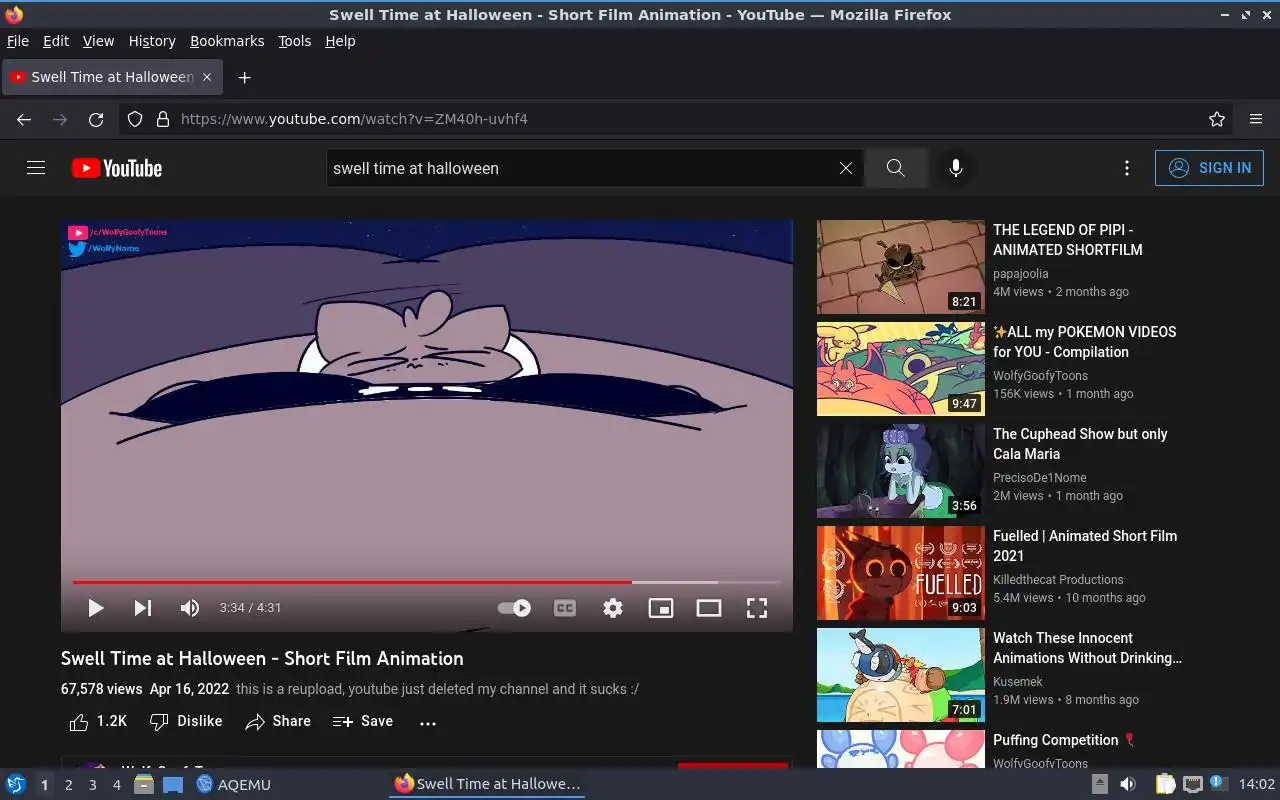Screen dimensions: 1280x800
Task: Open THE LEGEND OF PIPI thumbnail
Action: click(901, 267)
